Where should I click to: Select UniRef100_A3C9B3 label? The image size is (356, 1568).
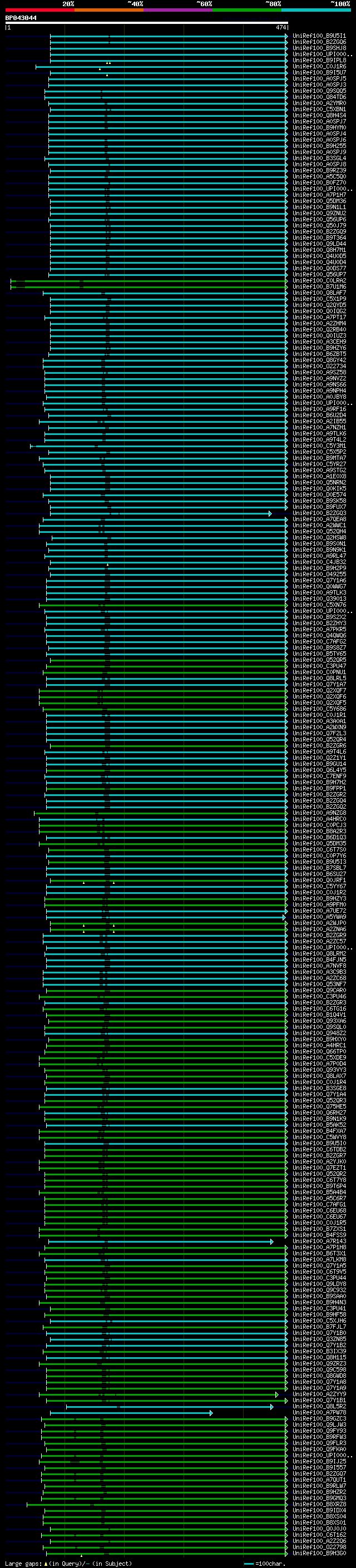[x=319, y=972]
